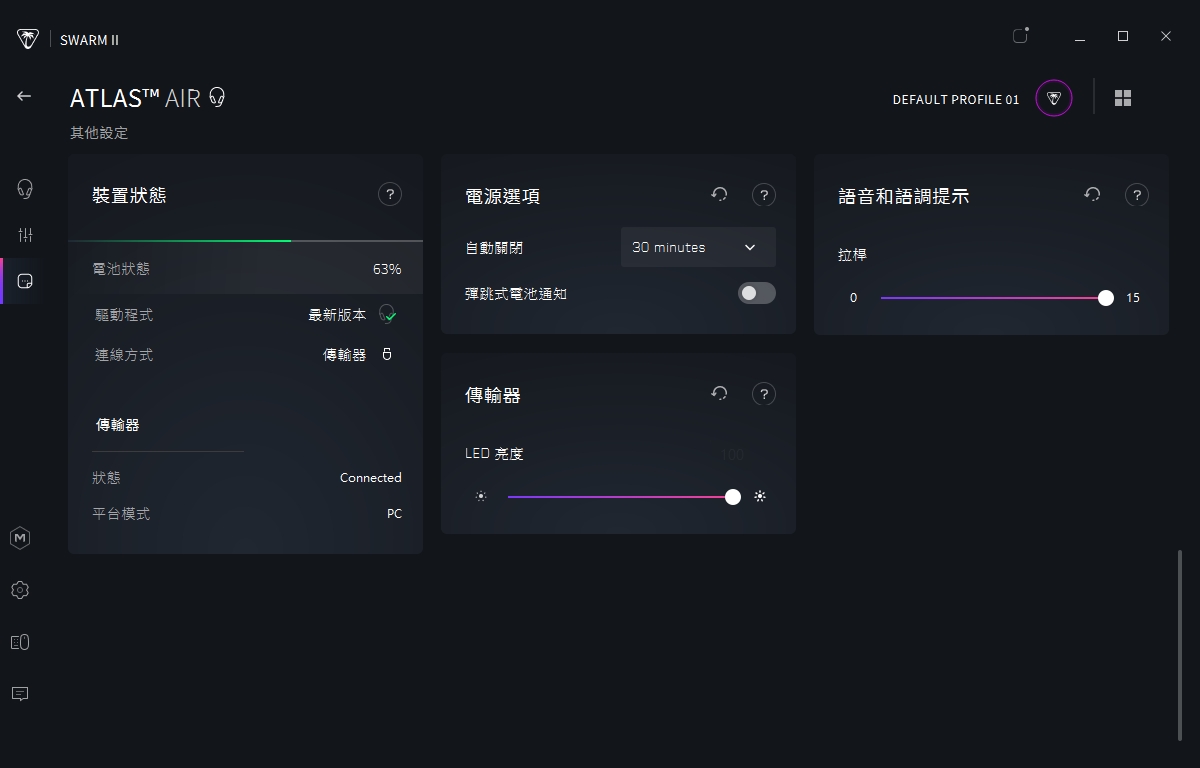Click the vertical scrollbar on right
This screenshot has width=1200, height=768.
click(1180, 645)
